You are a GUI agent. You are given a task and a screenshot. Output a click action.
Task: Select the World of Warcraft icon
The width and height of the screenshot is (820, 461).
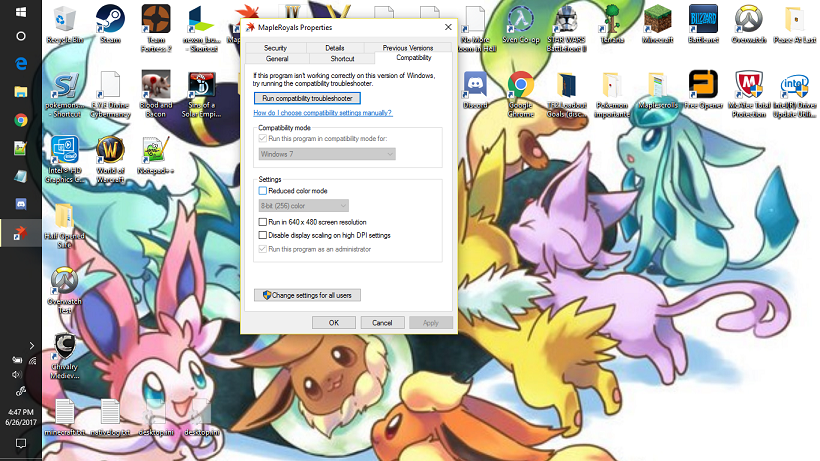[x=110, y=155]
